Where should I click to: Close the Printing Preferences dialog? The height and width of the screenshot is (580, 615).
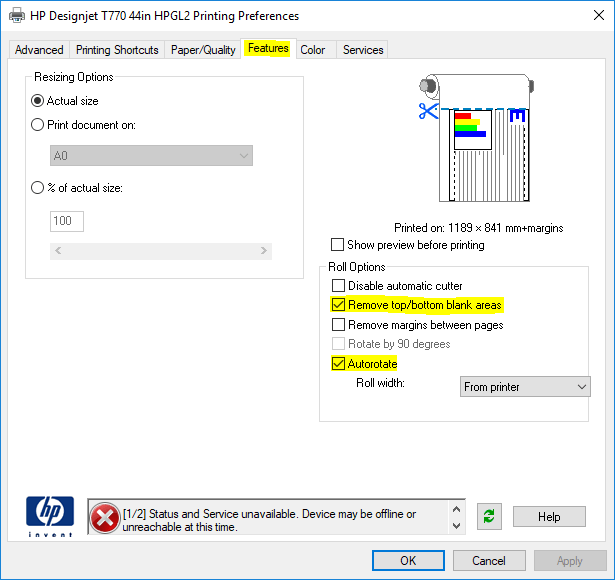(599, 15)
